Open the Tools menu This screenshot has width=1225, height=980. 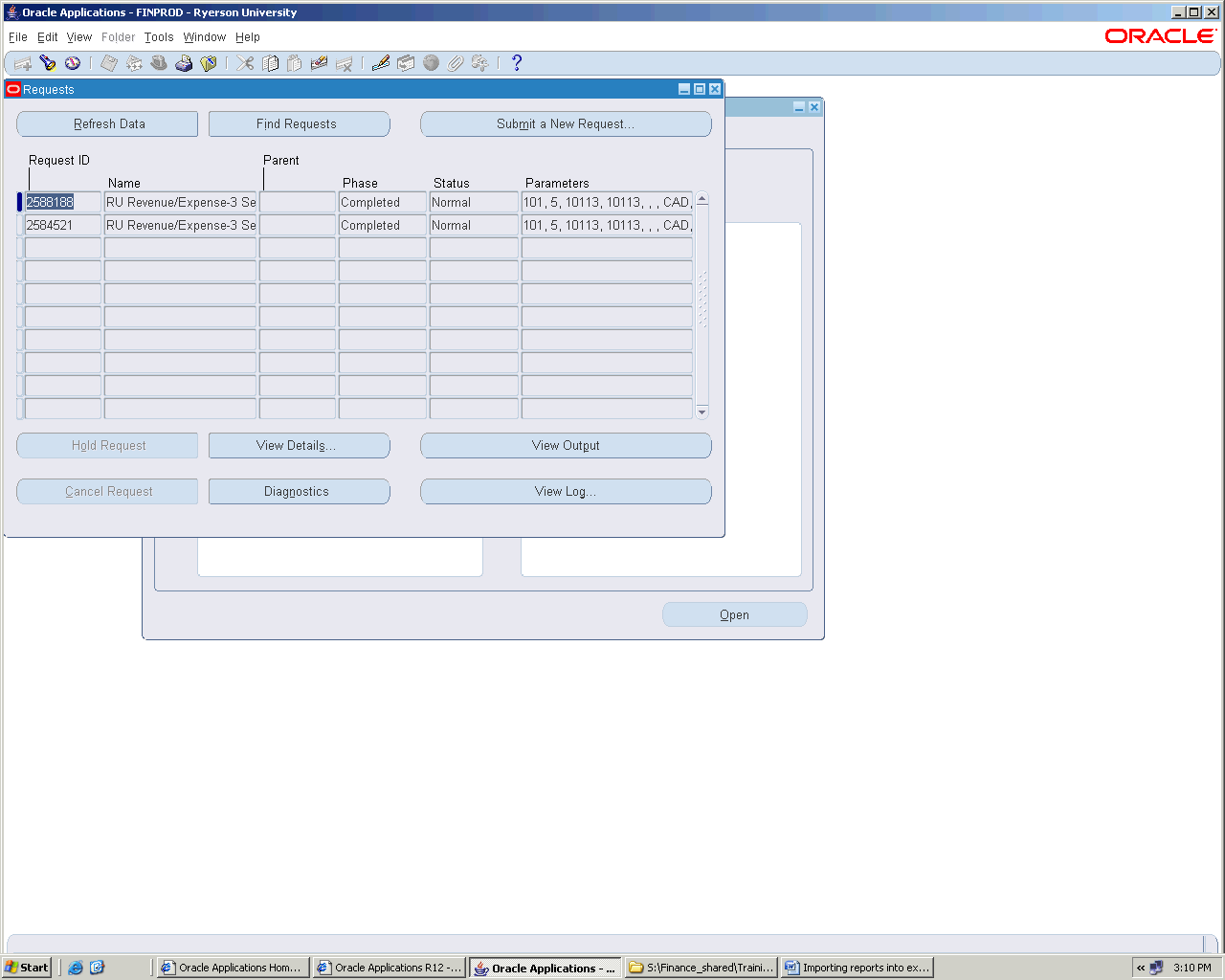159,37
